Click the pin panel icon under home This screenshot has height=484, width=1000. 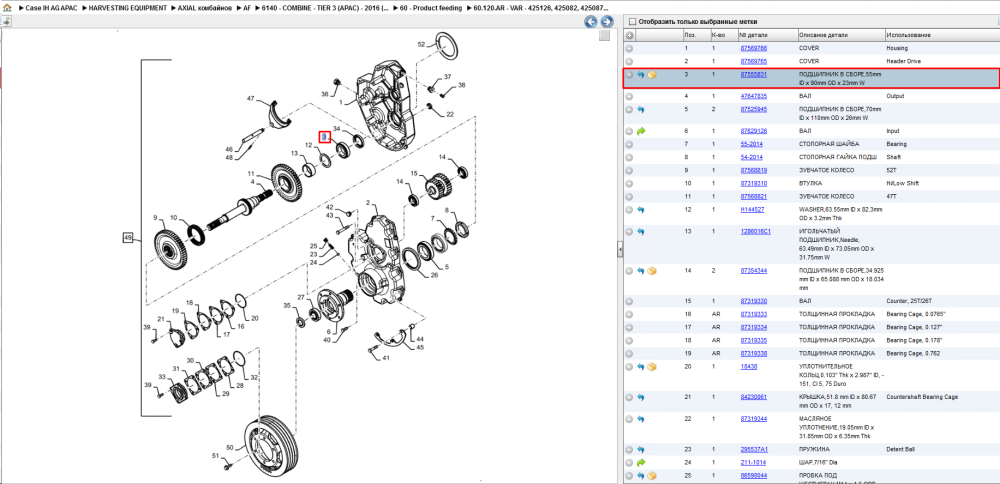[6, 21]
